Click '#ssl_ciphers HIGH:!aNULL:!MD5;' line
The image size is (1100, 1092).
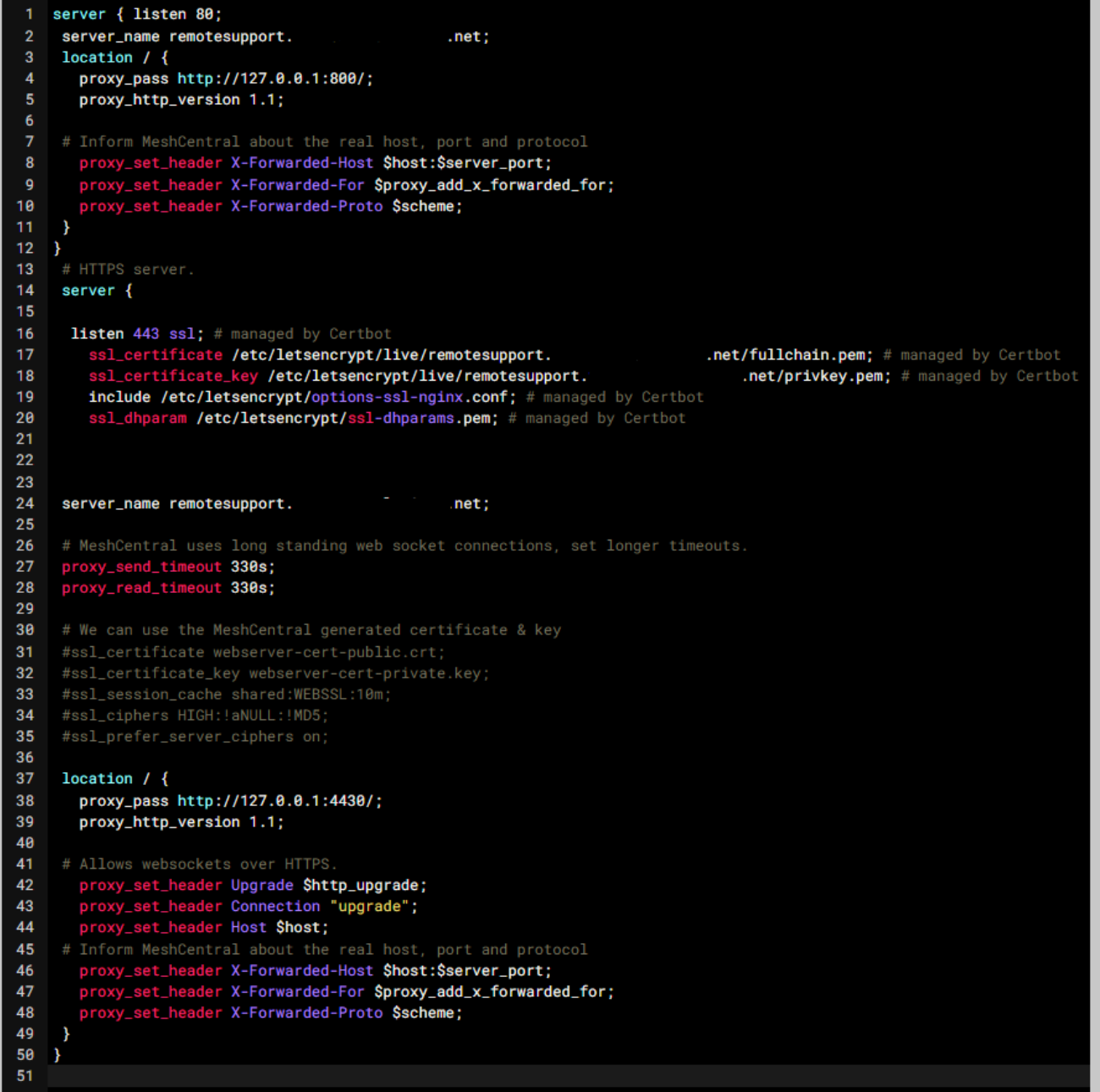195,716
